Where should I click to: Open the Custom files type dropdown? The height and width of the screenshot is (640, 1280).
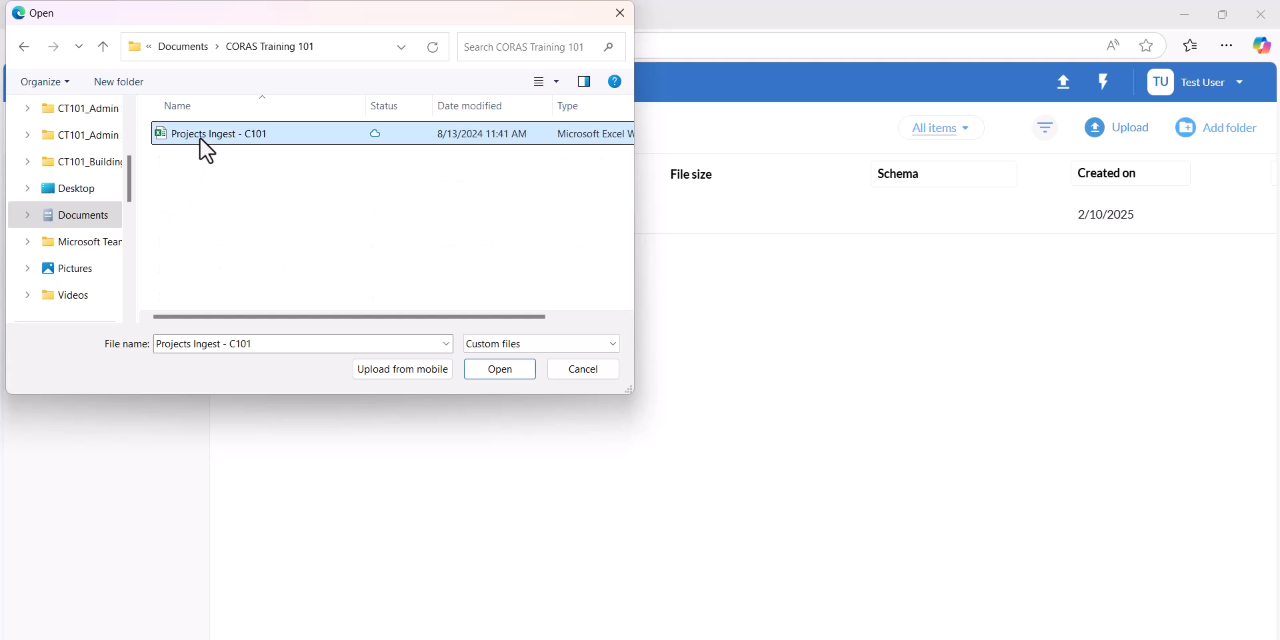(541, 344)
